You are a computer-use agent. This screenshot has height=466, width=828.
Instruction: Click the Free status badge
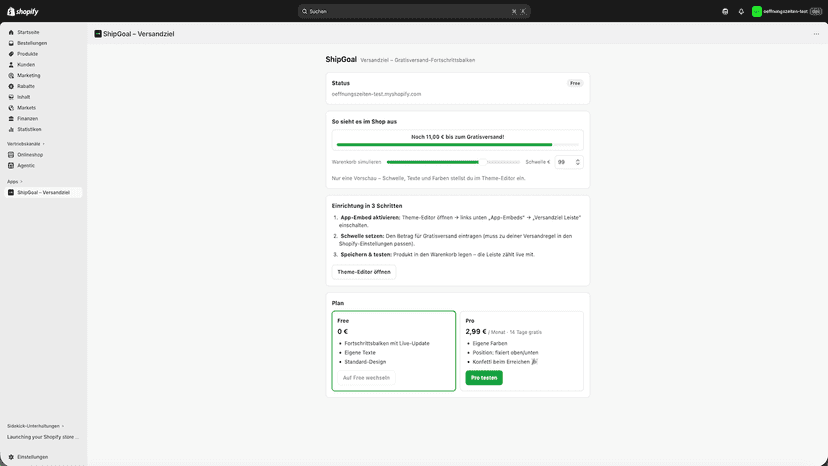575,83
